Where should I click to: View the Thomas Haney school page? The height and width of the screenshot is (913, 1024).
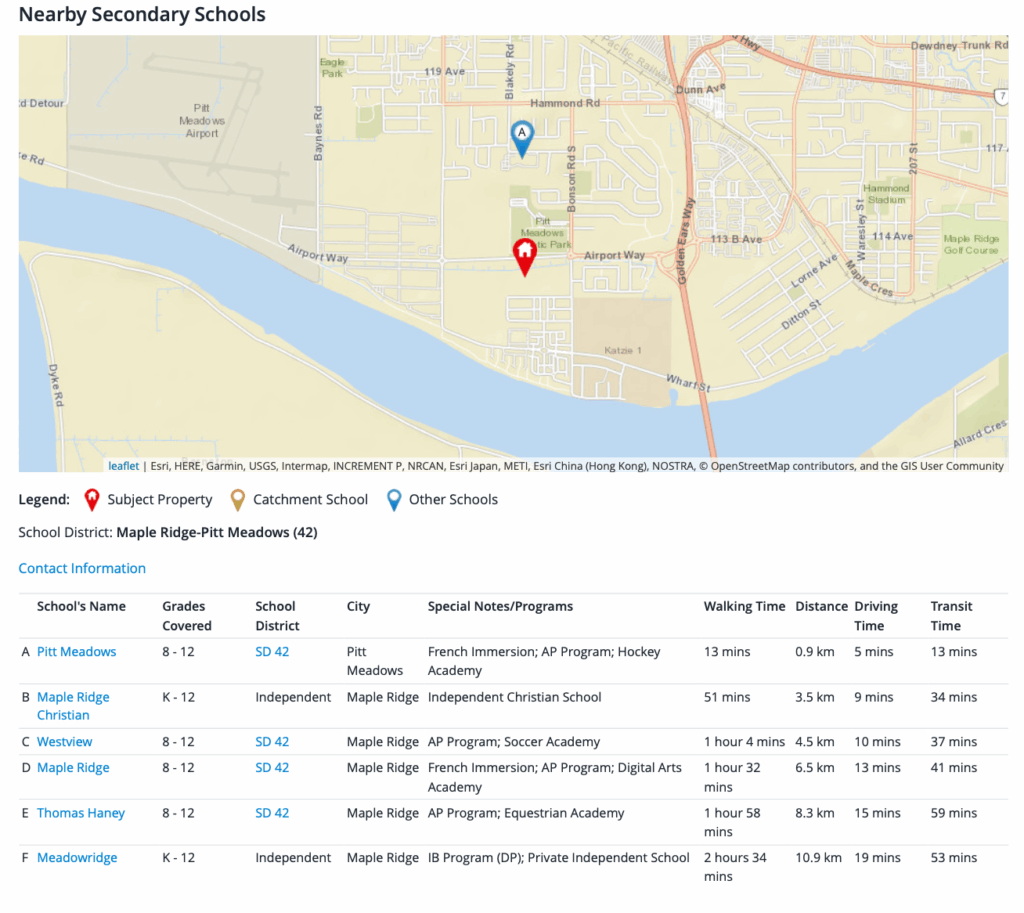[81, 813]
